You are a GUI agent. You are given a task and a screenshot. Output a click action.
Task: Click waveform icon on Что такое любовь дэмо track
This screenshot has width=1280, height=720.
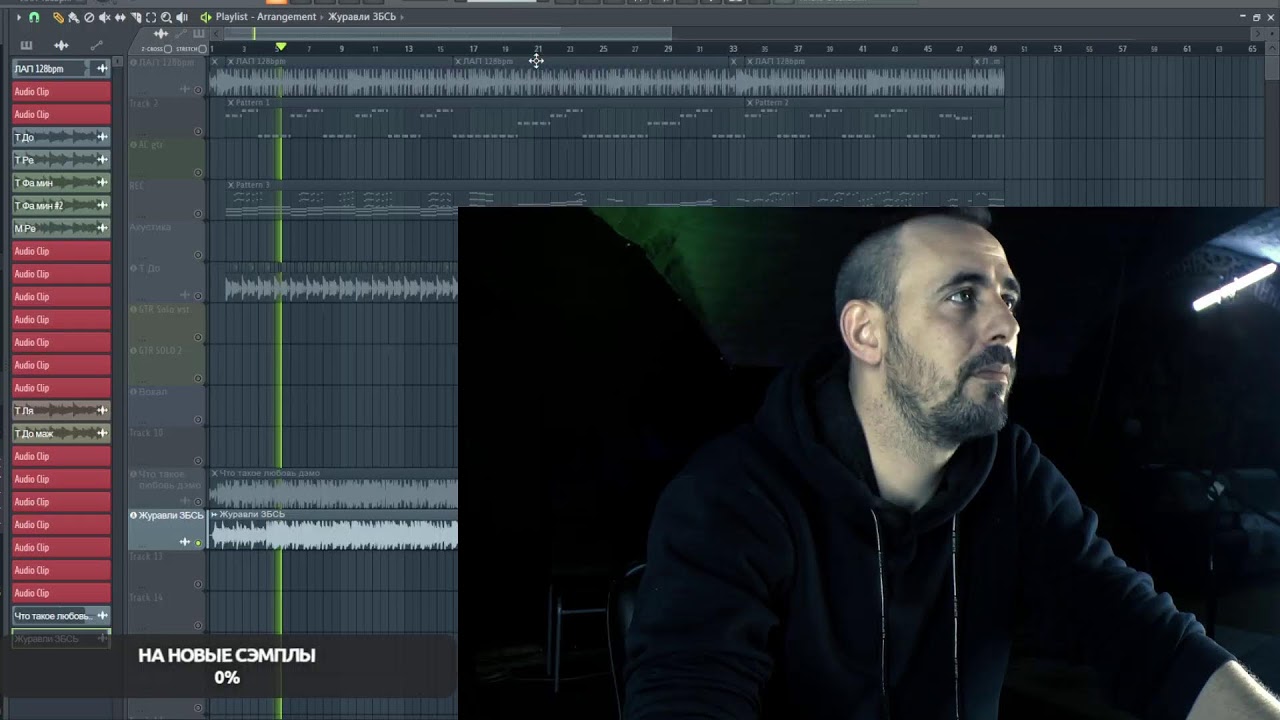[x=184, y=500]
